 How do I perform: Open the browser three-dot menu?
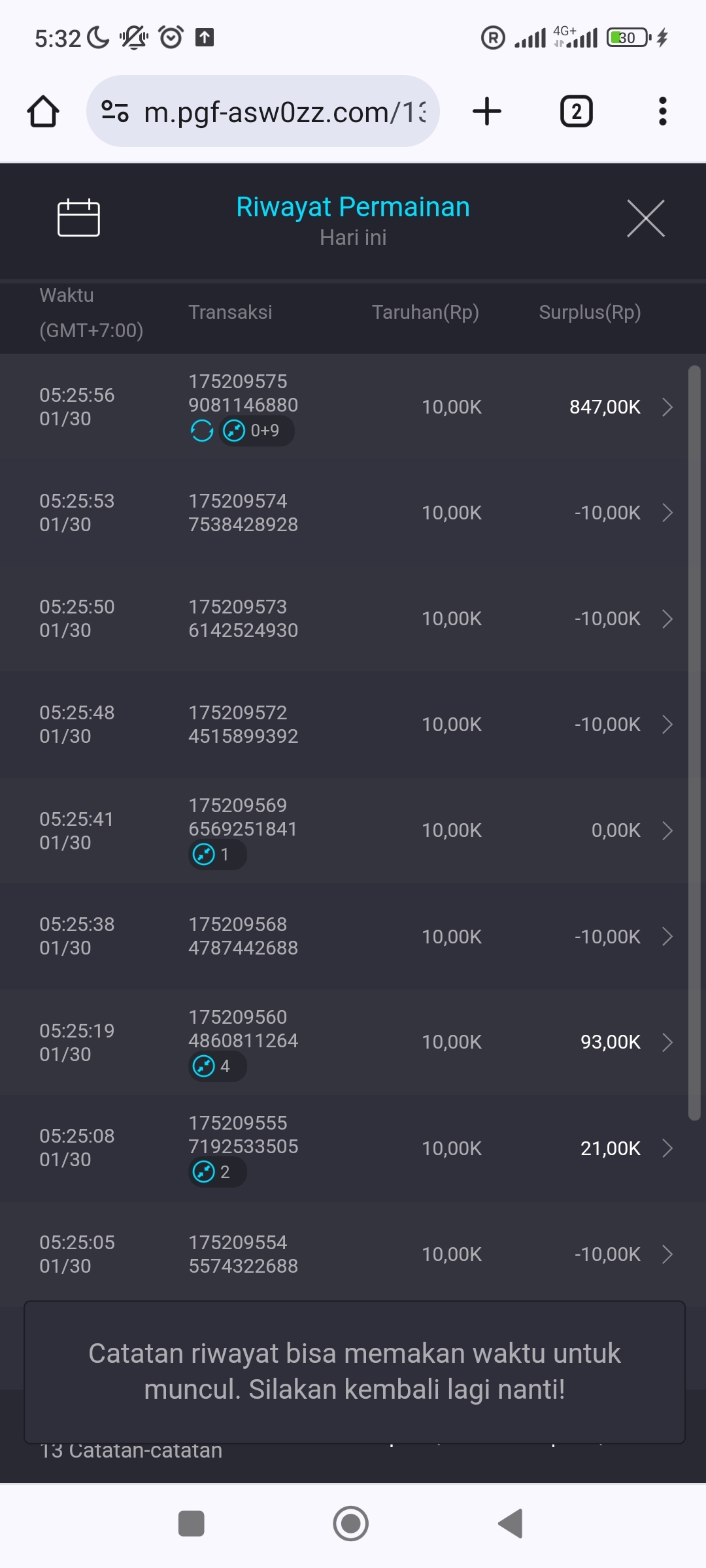click(x=662, y=112)
